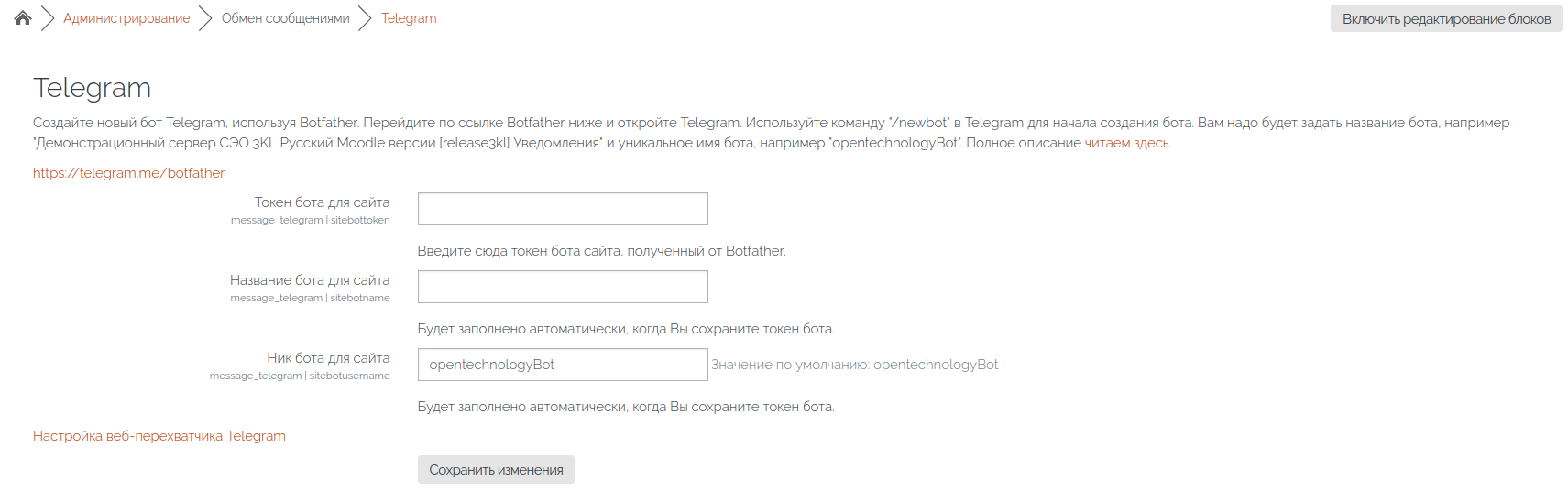Click the chevron before Telegram breadcrumb

365,18
